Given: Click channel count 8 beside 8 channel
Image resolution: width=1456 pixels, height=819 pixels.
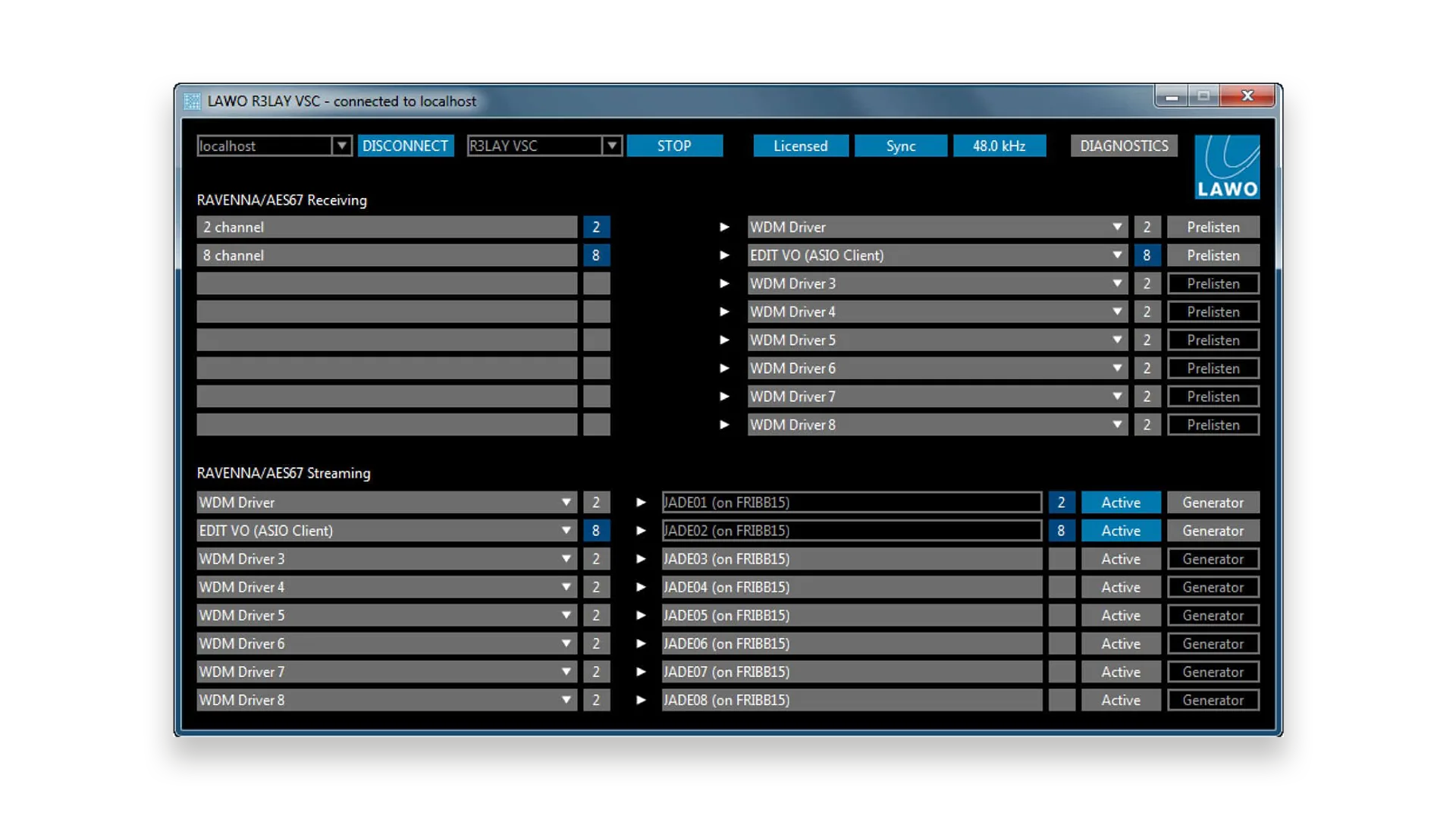Looking at the screenshot, I should (x=596, y=256).
